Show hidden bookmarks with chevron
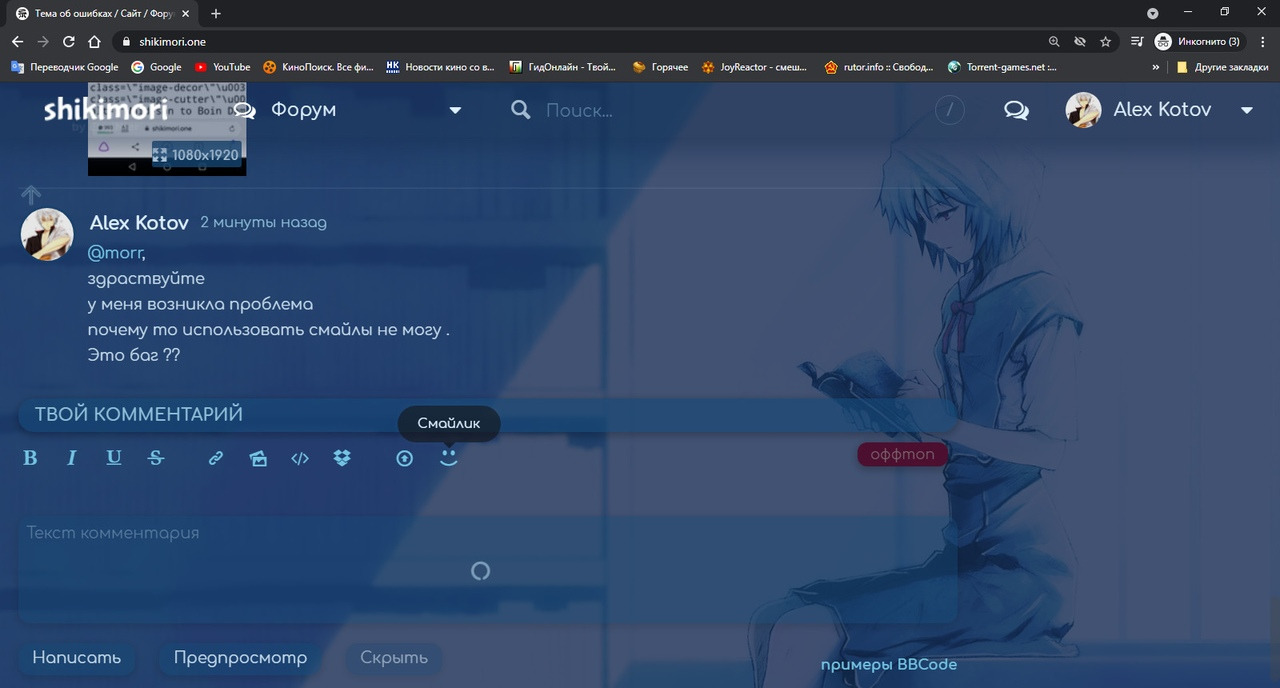The image size is (1280, 688). click(1156, 67)
